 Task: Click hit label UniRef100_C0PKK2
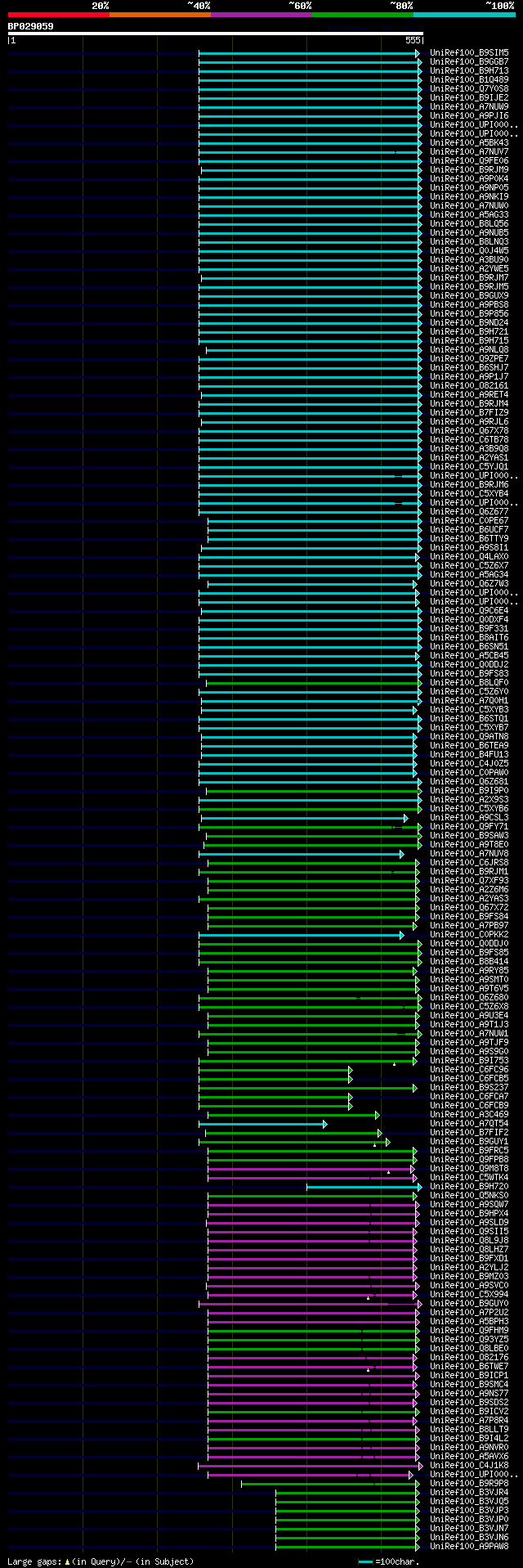[x=469, y=935]
